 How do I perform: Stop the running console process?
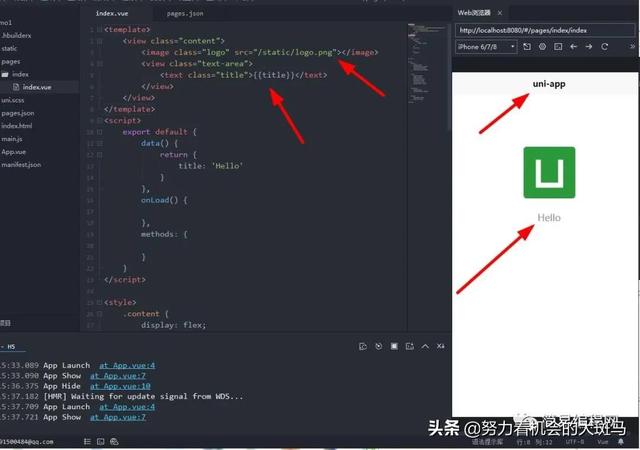click(x=394, y=346)
